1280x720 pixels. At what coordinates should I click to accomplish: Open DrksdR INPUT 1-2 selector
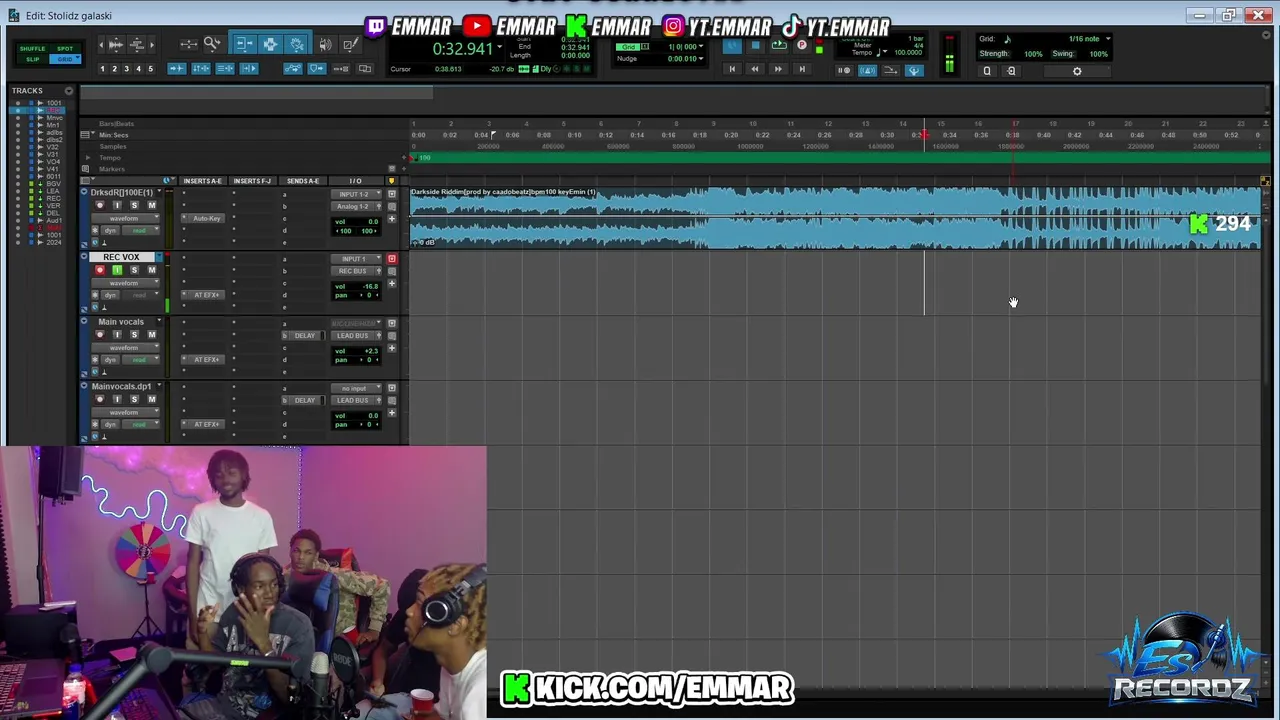(x=356, y=194)
